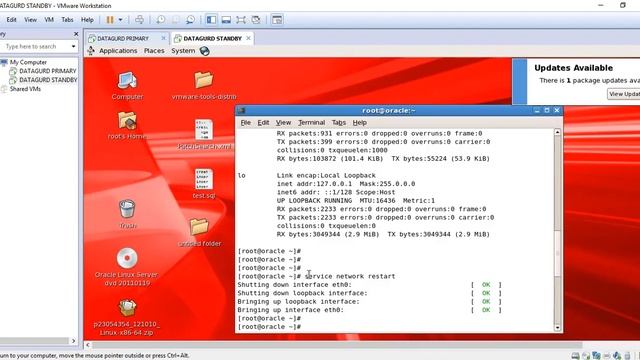
Task: Open the terminal Terminal menu
Action: click(x=311, y=122)
